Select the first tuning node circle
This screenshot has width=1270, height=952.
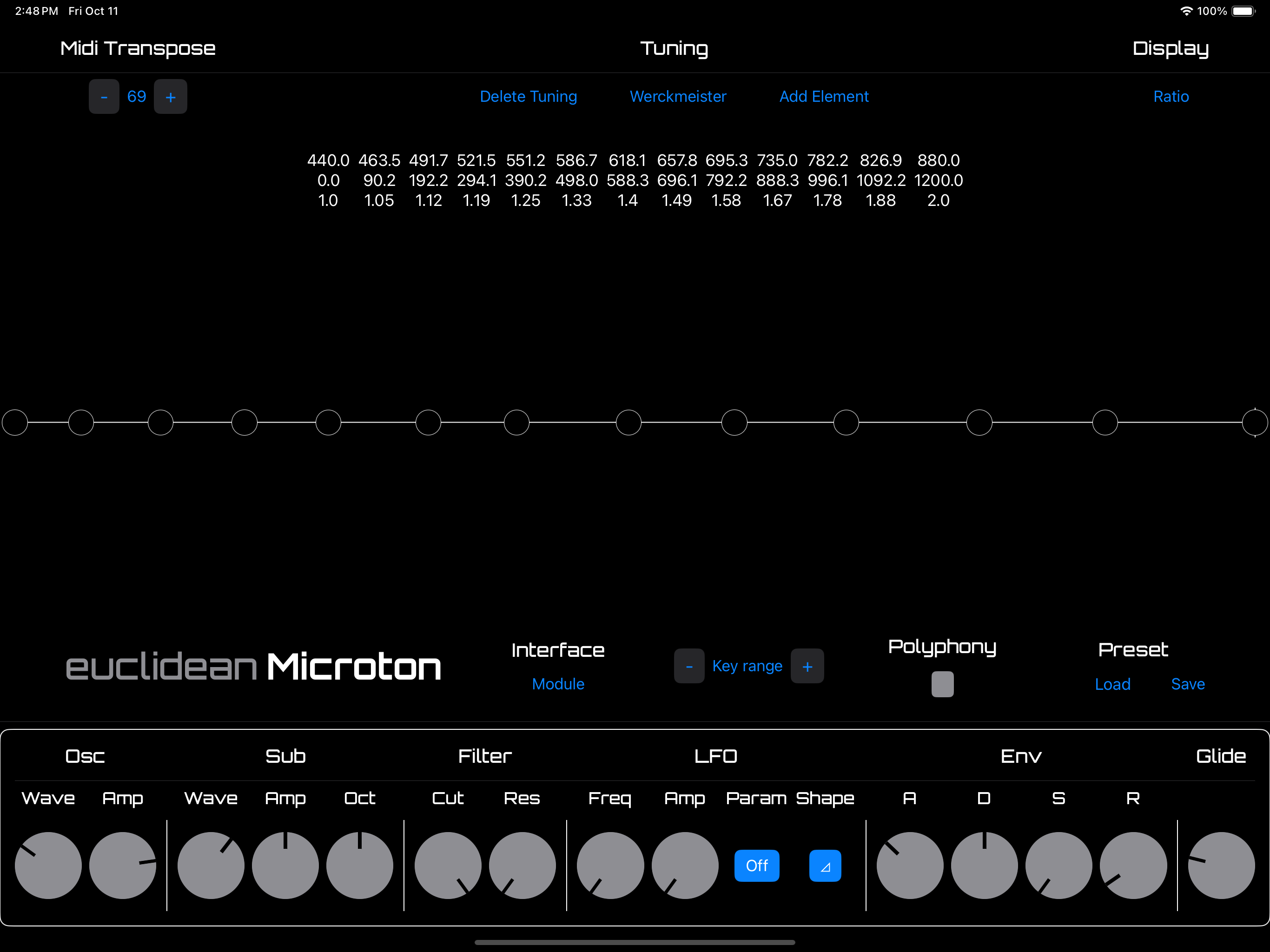point(15,423)
